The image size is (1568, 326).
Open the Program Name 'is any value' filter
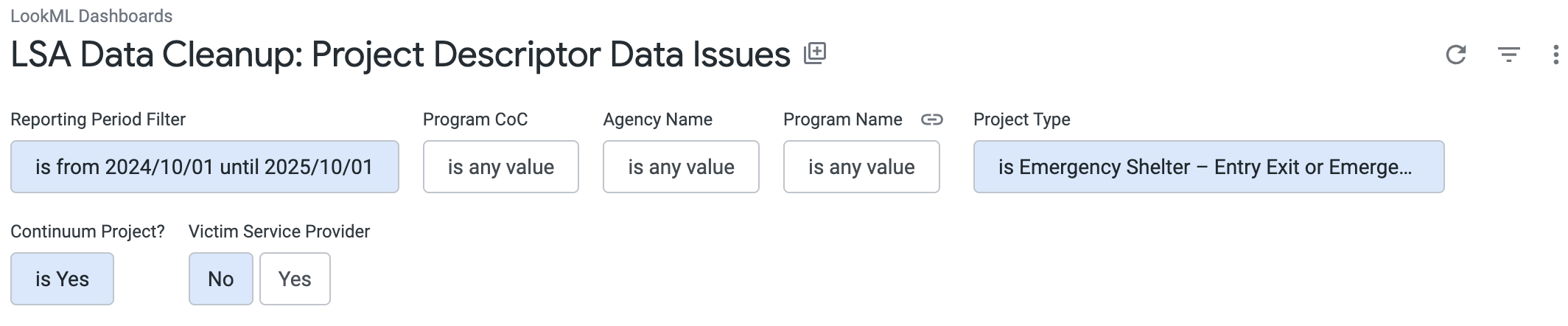pyautogui.click(x=861, y=167)
